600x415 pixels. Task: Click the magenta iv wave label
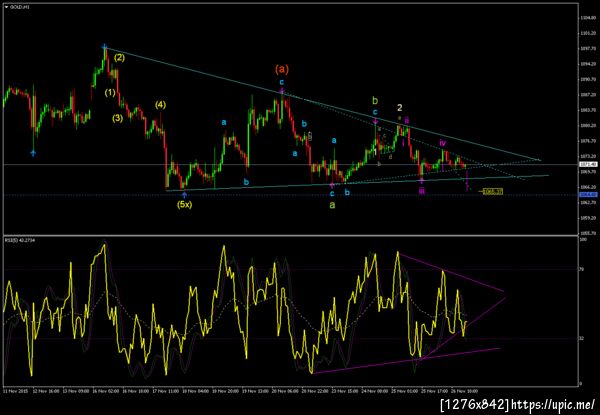pos(443,143)
